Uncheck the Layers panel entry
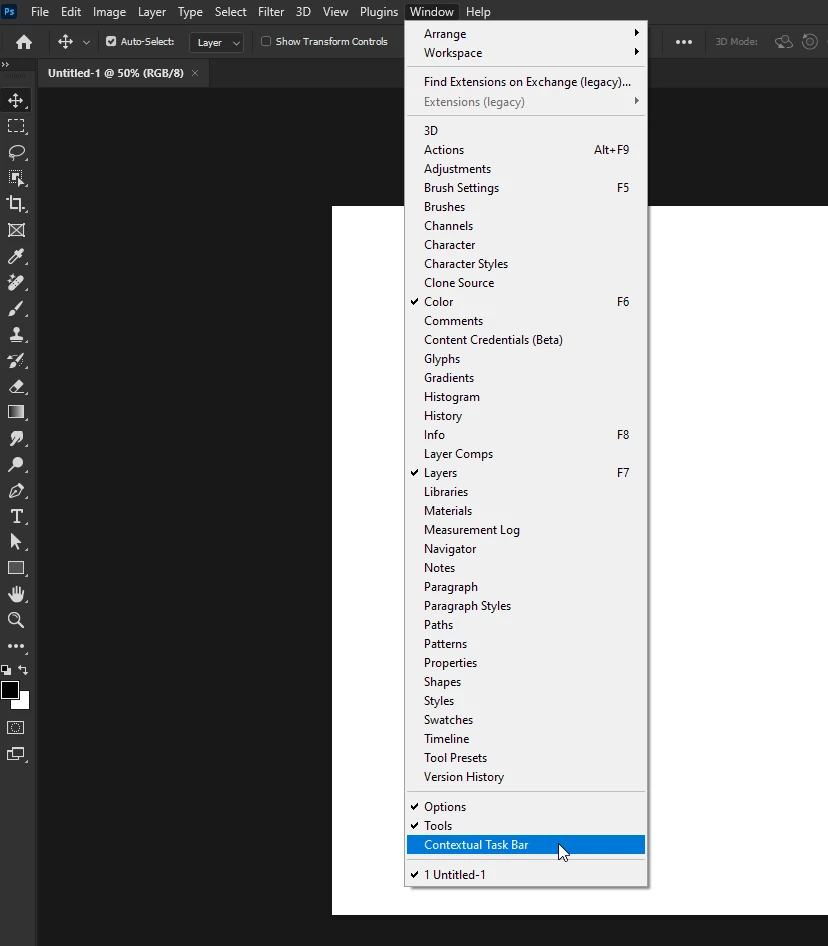 (x=526, y=473)
